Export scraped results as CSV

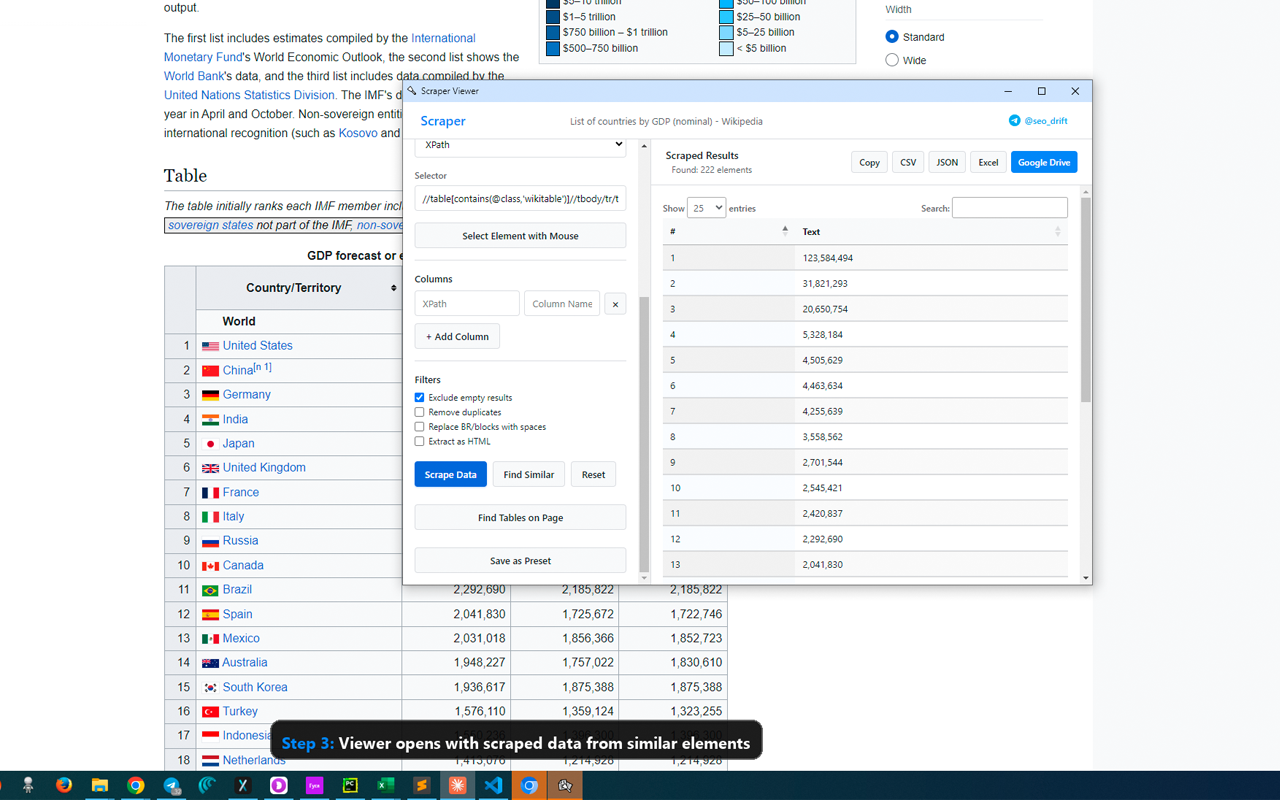tap(908, 162)
